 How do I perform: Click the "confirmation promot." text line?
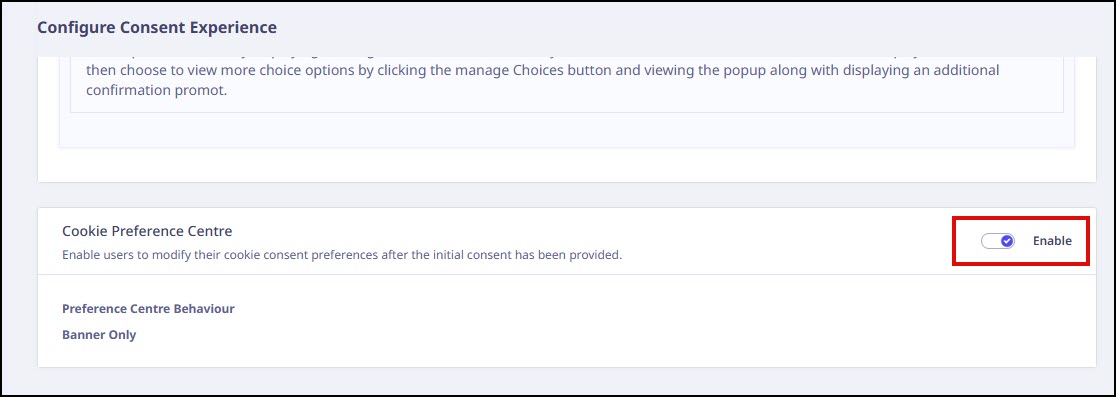coord(157,91)
